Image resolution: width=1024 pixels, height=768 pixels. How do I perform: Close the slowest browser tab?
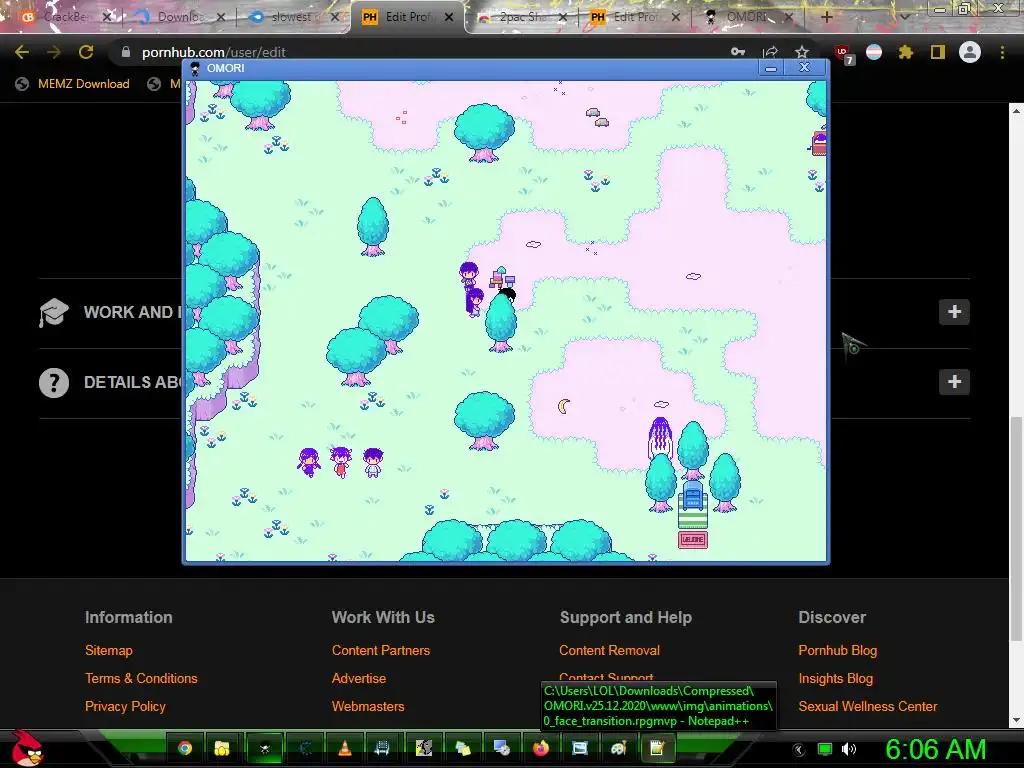[335, 18]
